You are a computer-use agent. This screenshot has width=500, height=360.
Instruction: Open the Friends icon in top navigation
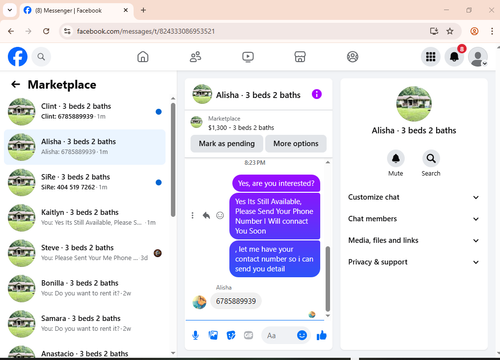pyautogui.click(x=195, y=57)
